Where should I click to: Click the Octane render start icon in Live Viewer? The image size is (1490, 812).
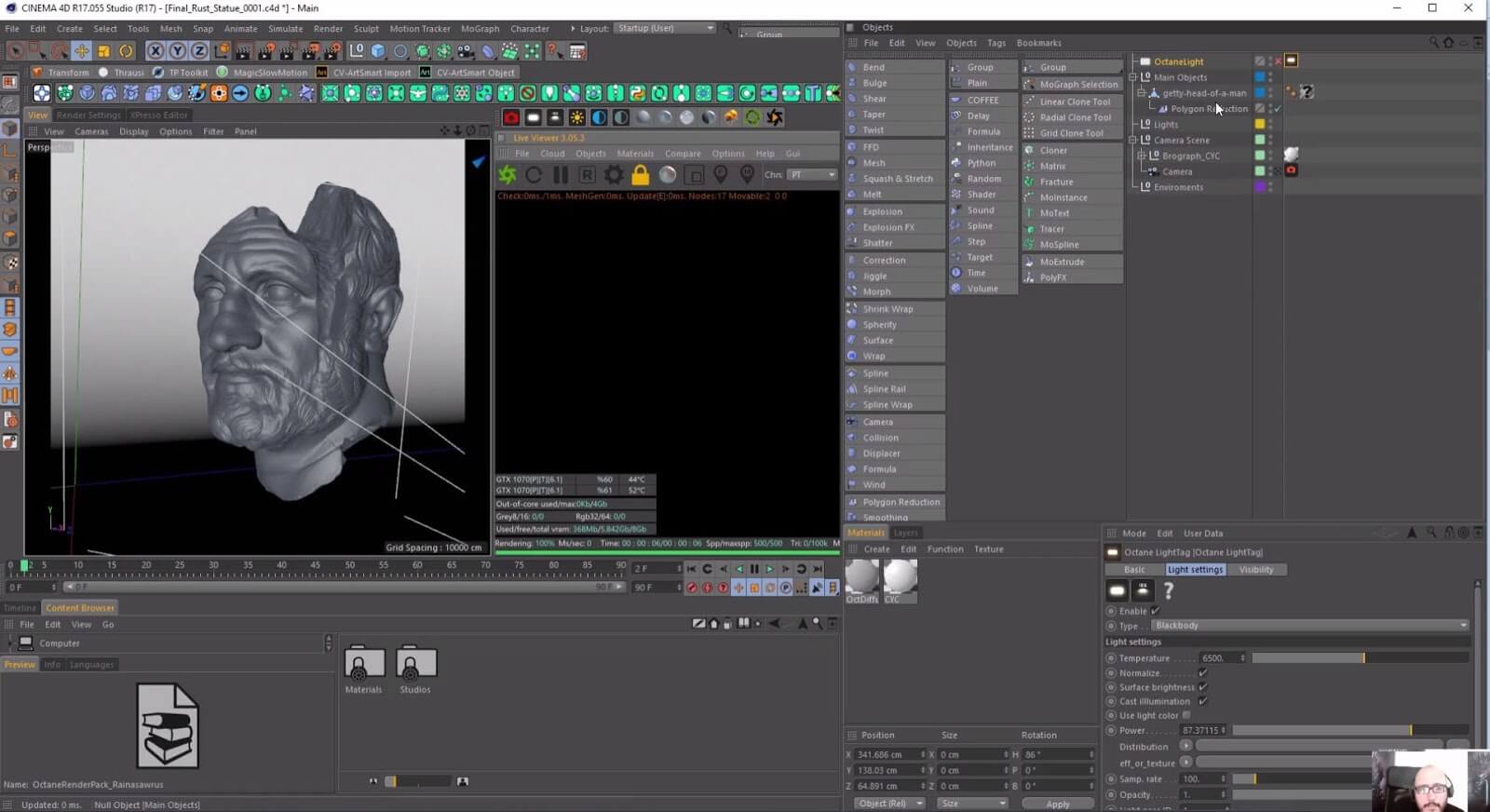click(x=508, y=175)
